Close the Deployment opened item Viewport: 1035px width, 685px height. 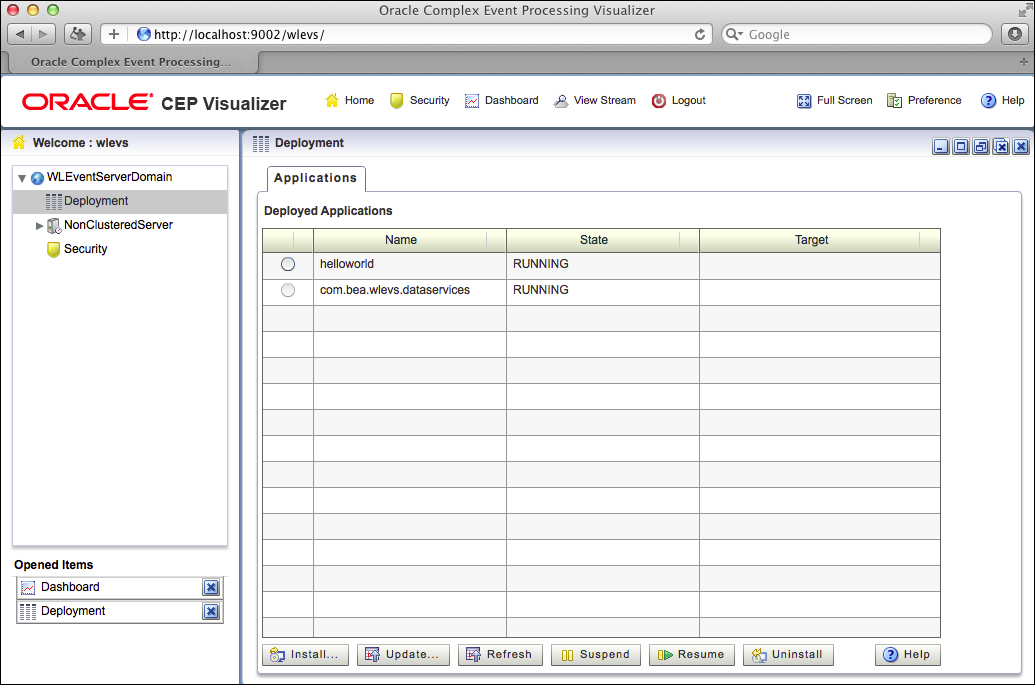pyautogui.click(x=211, y=612)
